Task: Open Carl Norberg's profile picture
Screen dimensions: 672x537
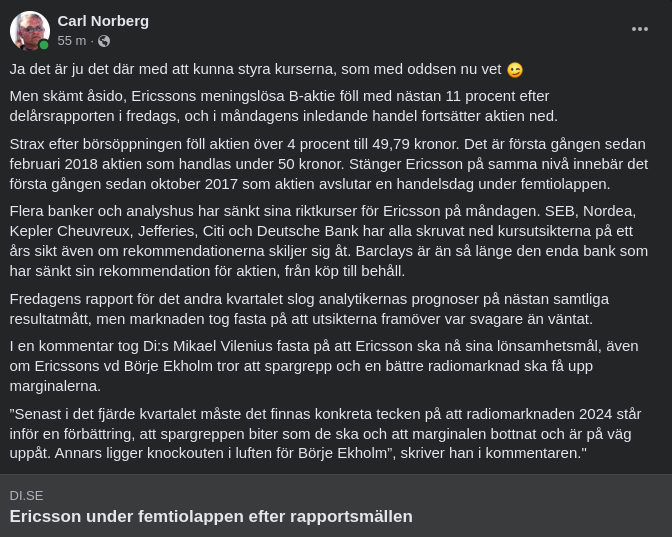Action: tap(30, 31)
